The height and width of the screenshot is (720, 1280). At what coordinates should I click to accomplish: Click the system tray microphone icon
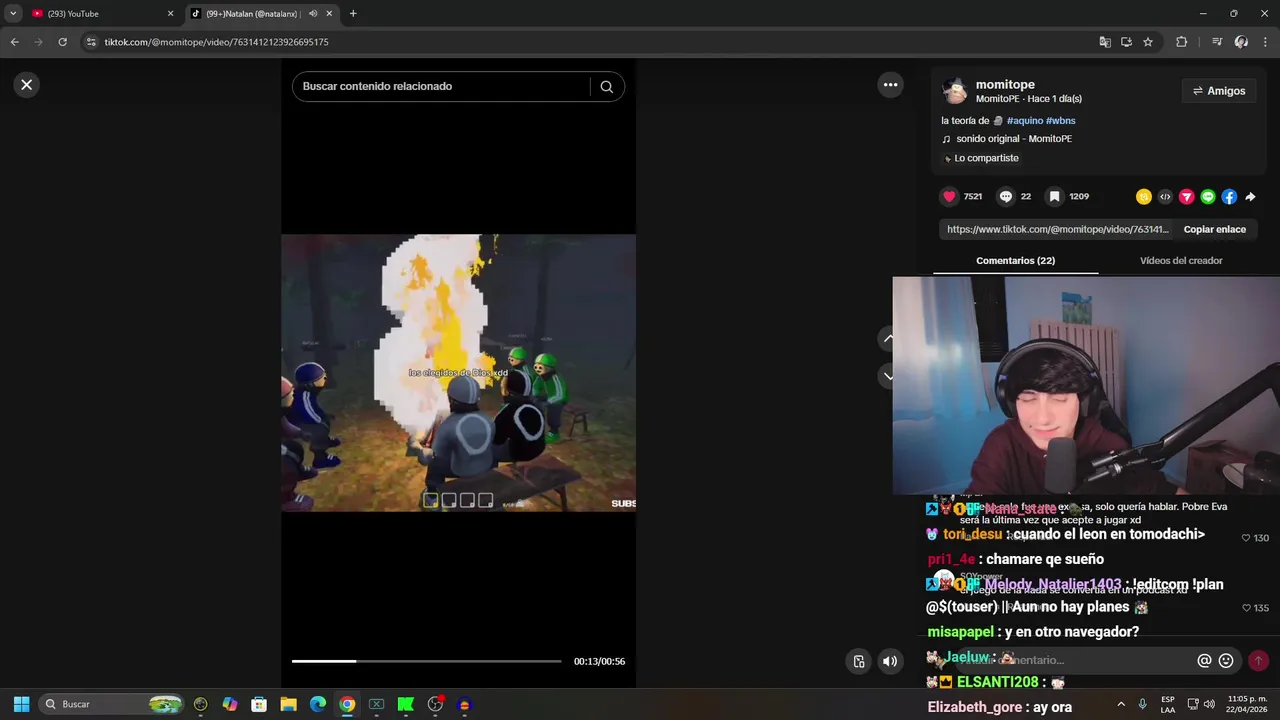(x=1142, y=704)
